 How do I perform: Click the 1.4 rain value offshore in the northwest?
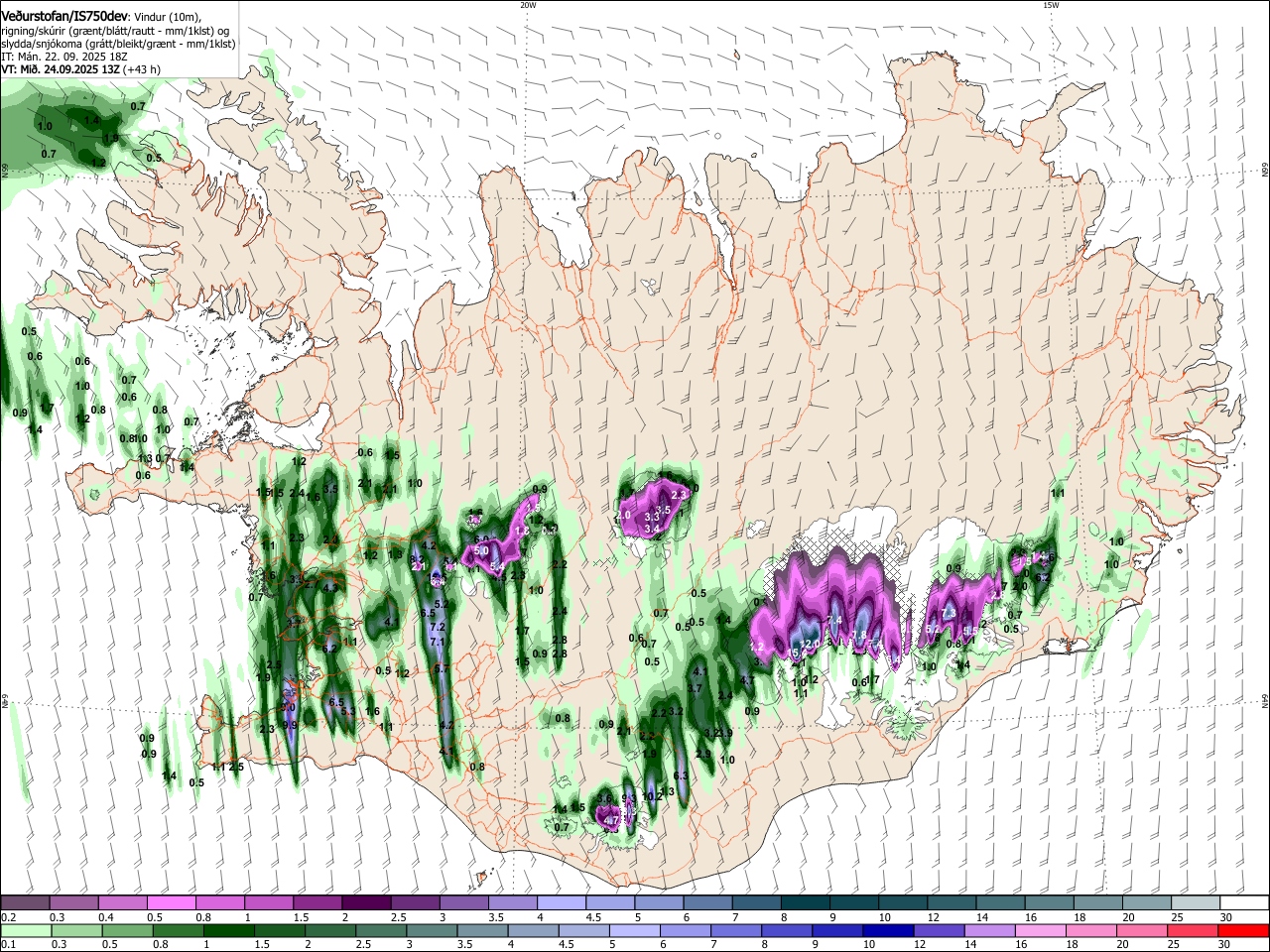(92, 120)
